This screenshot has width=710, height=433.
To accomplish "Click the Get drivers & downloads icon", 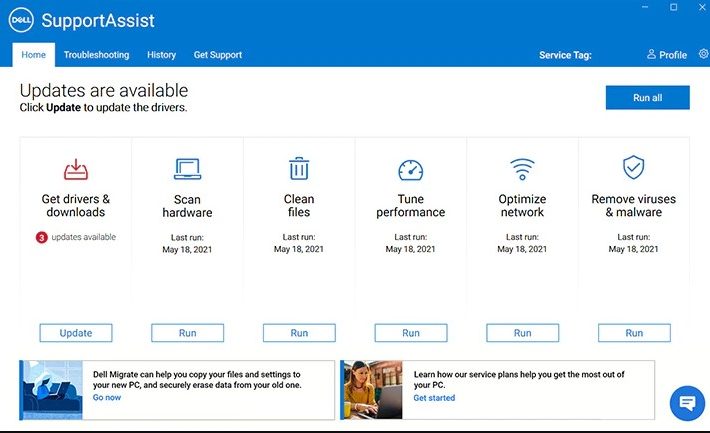I will [x=76, y=169].
